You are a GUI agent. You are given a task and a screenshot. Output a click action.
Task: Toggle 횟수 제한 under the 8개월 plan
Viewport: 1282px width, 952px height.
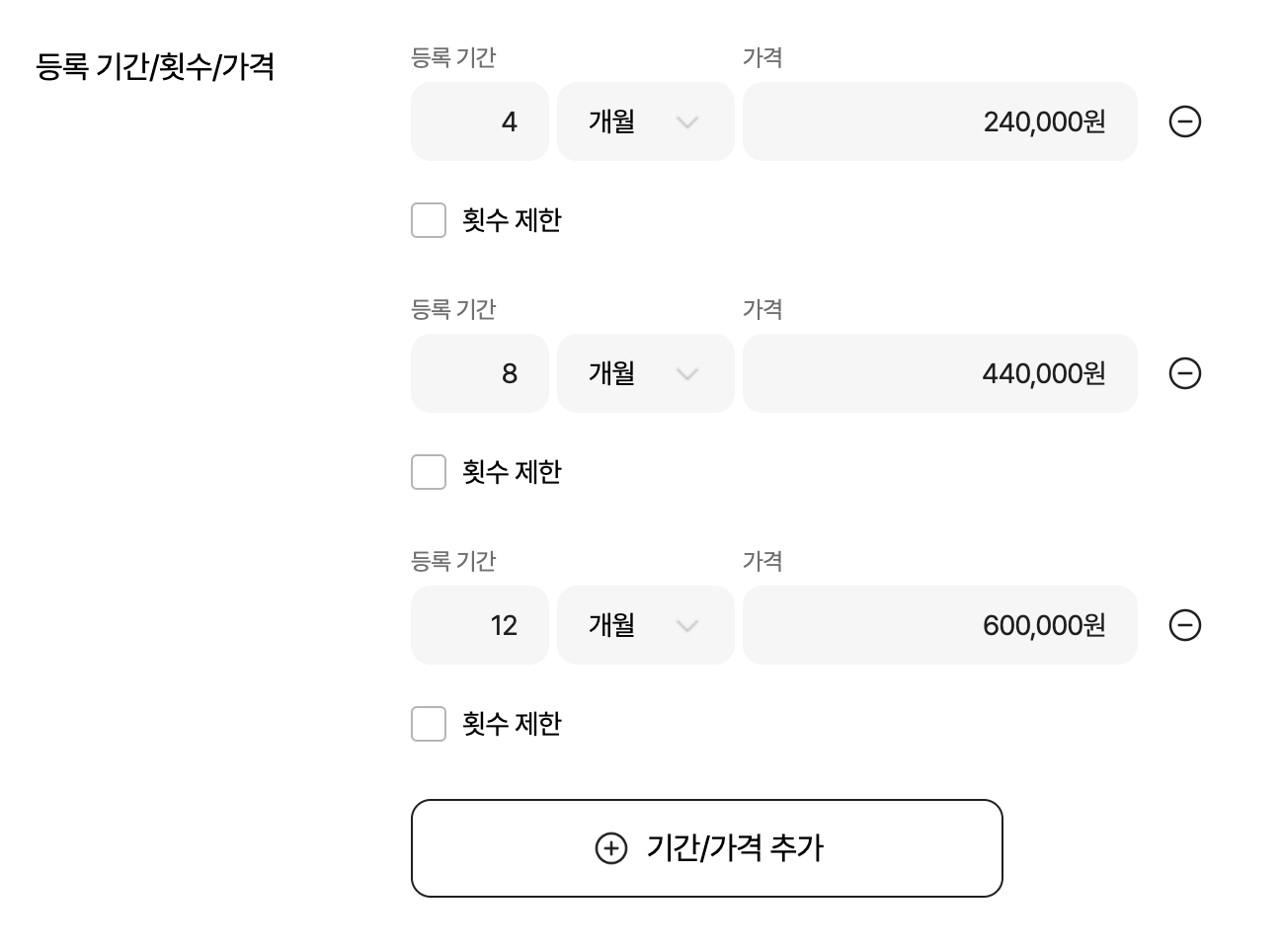[x=429, y=472]
